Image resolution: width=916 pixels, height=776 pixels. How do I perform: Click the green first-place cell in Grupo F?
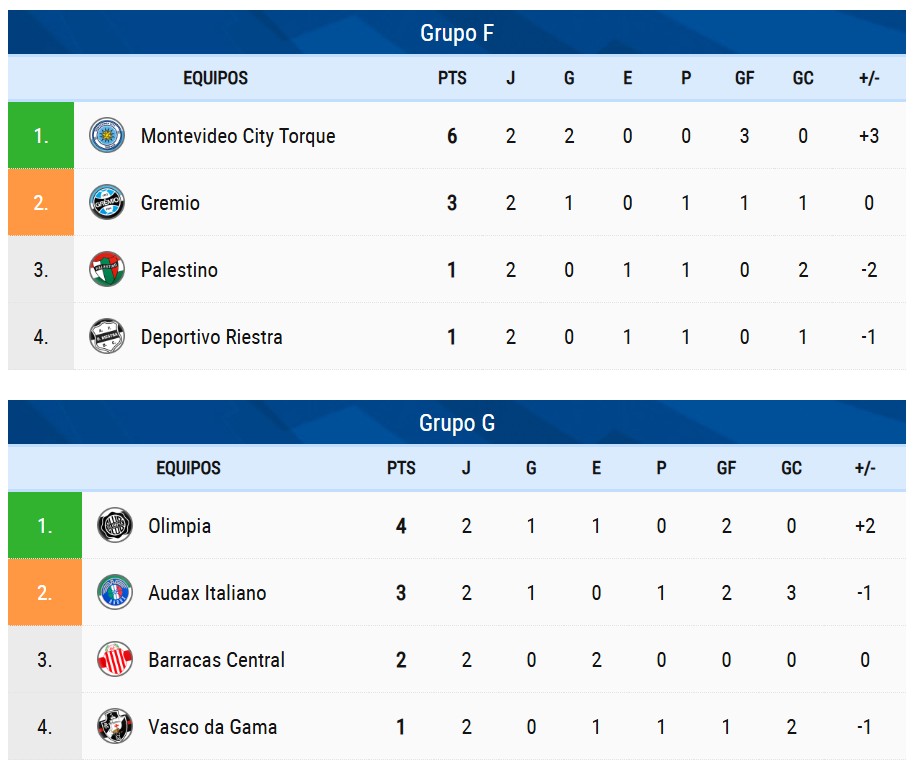(x=41, y=136)
